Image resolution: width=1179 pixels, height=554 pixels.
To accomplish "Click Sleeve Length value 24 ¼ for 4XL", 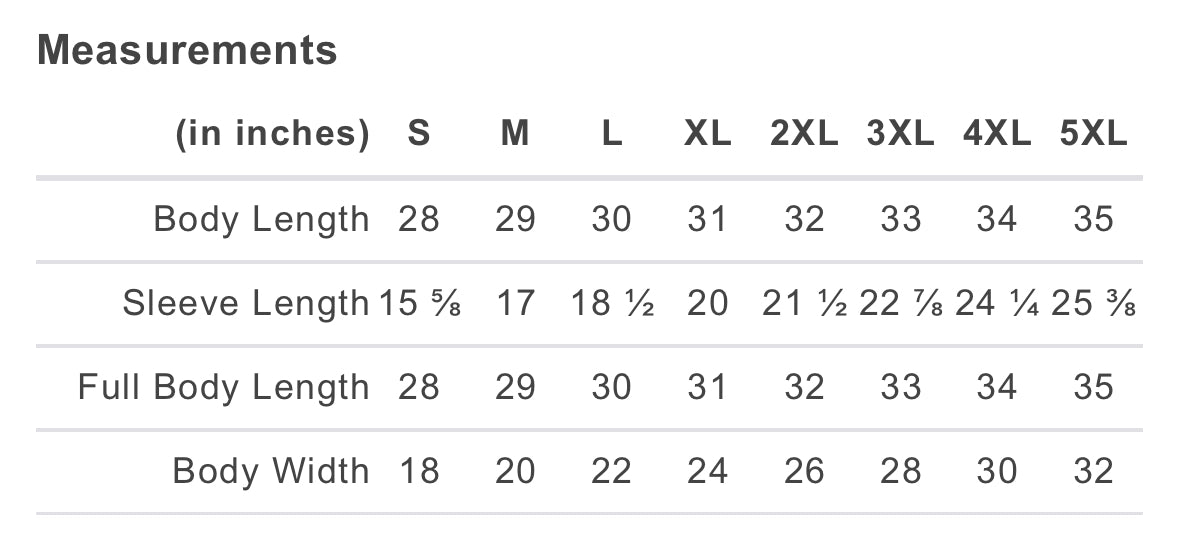I will tap(997, 304).
